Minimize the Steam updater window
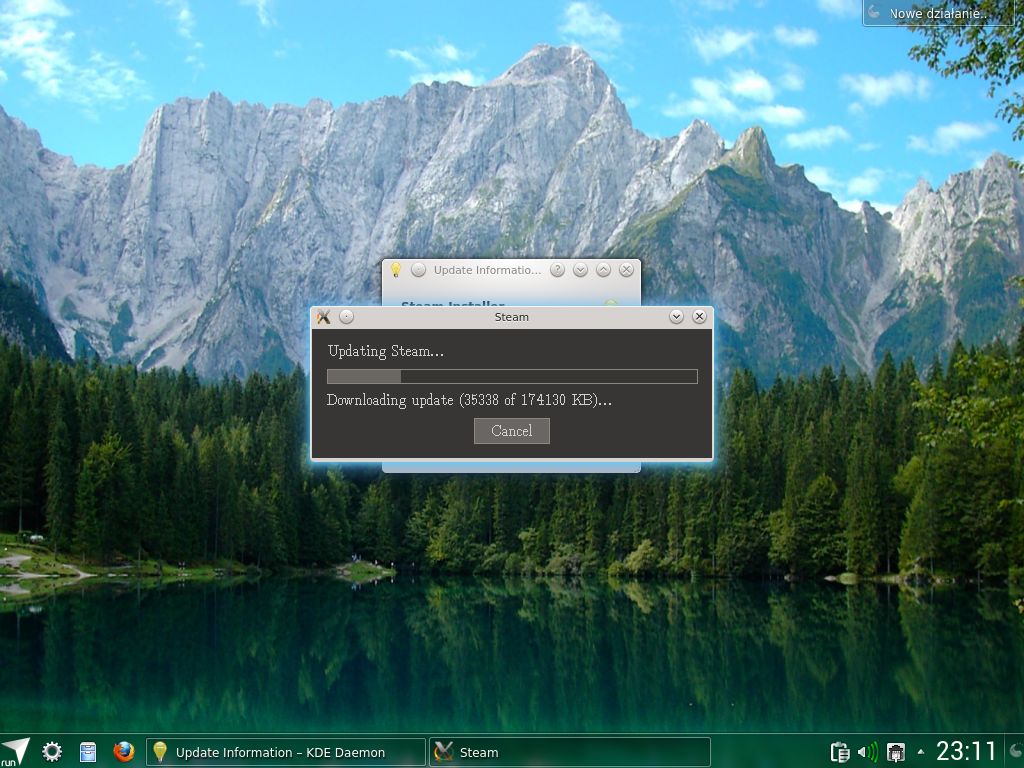 click(677, 317)
